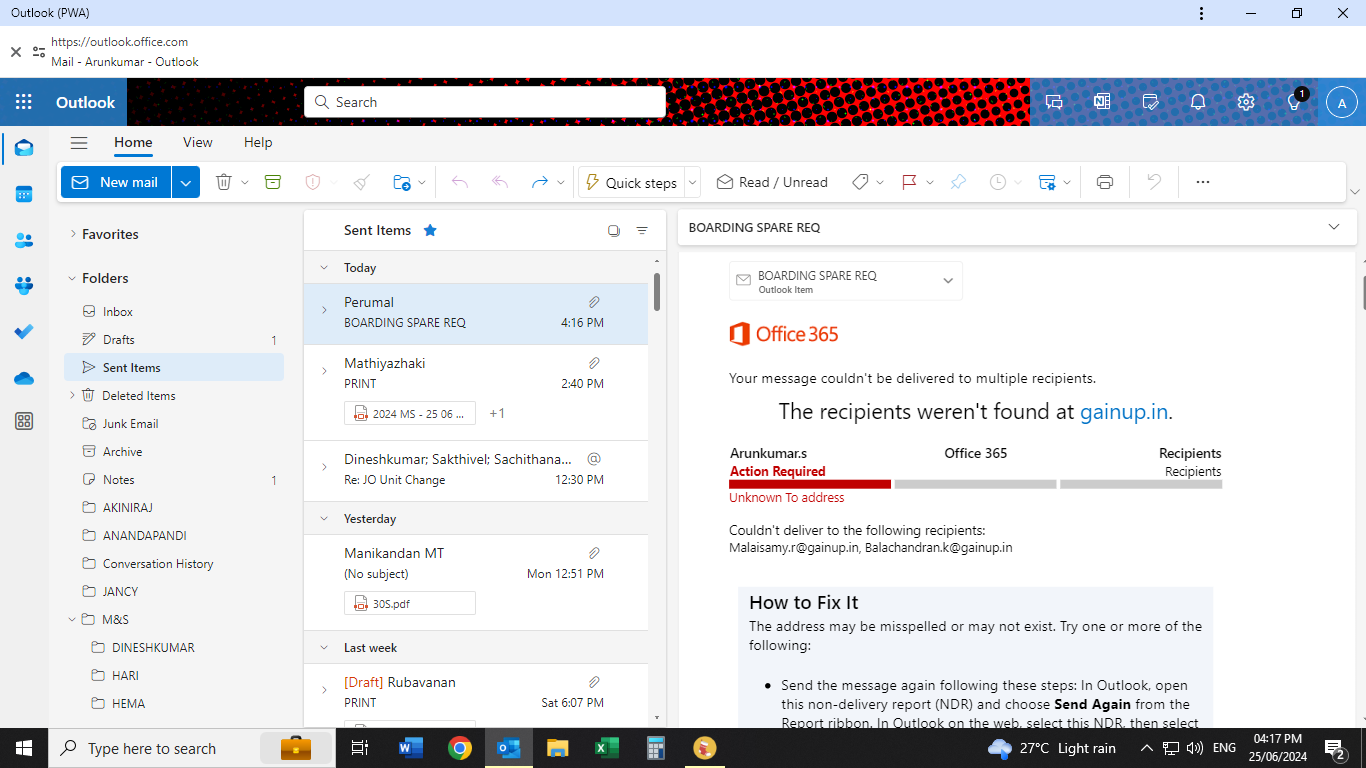Click the gainup.in link in the message
Image resolution: width=1366 pixels, height=768 pixels.
[x=1124, y=412]
